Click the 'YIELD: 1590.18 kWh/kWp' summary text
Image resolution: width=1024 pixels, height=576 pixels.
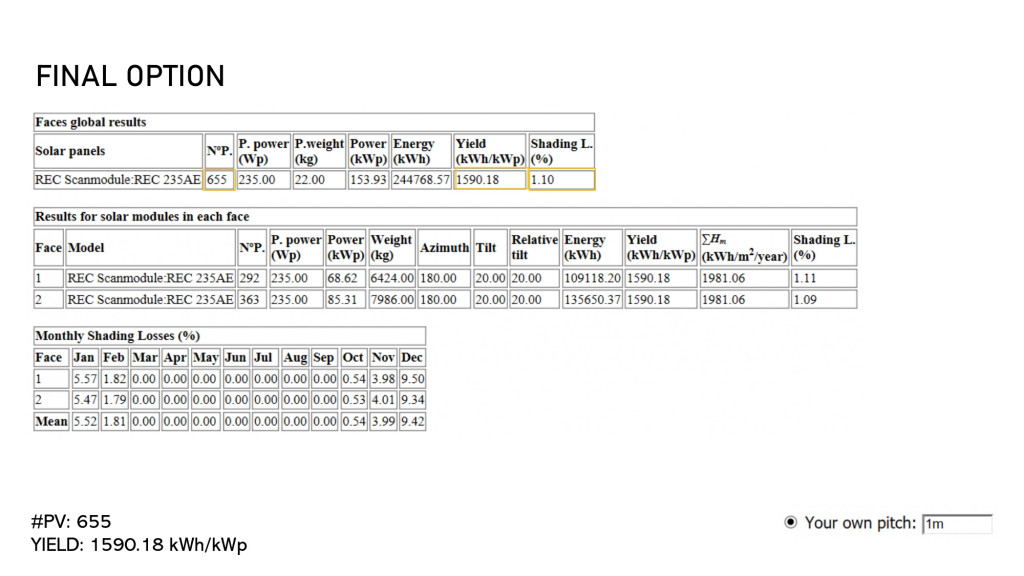pyautogui.click(x=139, y=545)
